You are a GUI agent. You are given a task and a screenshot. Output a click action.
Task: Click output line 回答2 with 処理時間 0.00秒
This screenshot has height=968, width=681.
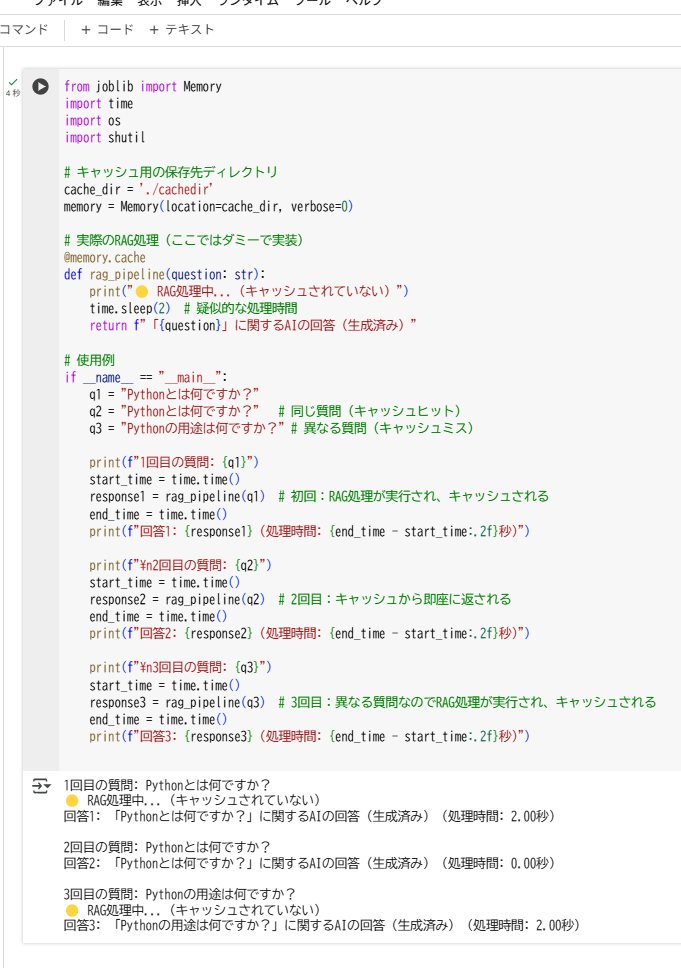point(309,864)
